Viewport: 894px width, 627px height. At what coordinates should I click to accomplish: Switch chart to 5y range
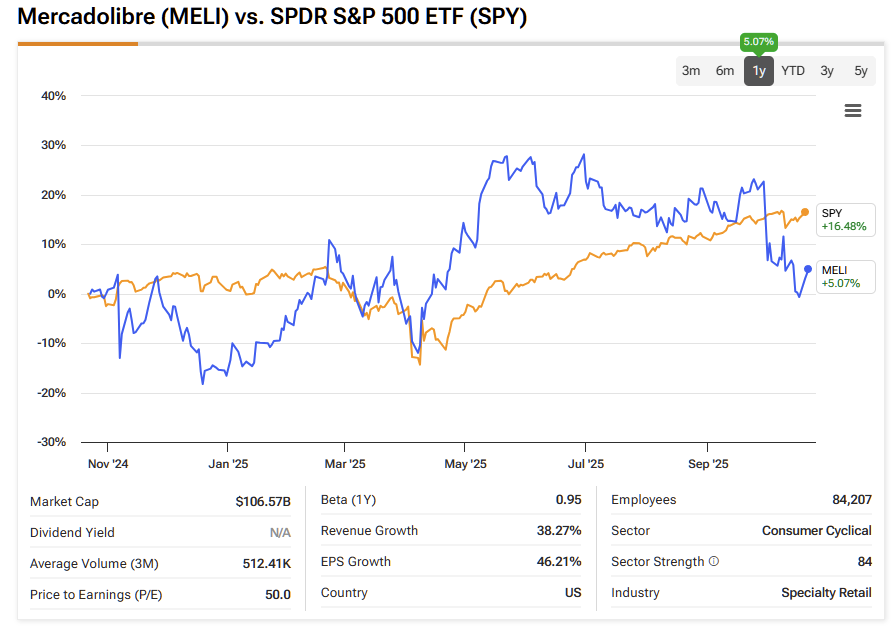coord(860,71)
